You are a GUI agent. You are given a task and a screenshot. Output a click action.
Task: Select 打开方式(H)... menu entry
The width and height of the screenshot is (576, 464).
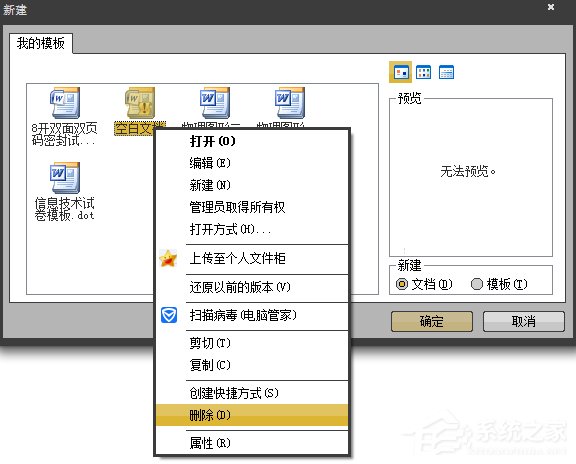tap(252, 230)
